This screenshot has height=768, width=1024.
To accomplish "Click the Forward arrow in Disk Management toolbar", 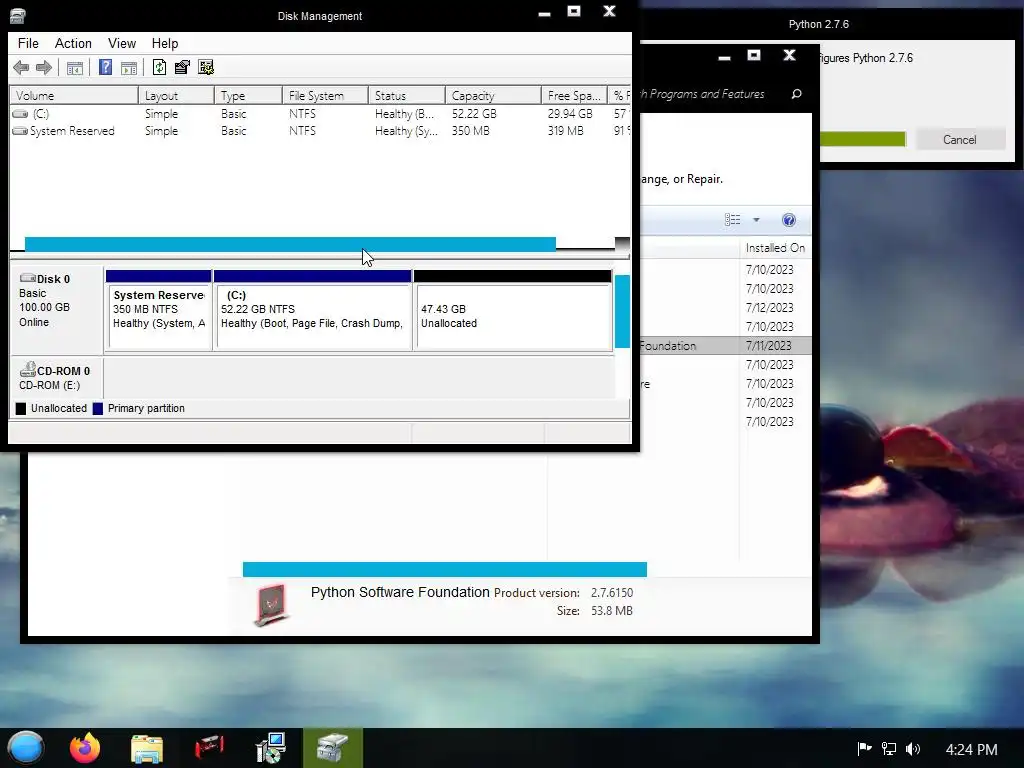I will (44, 67).
